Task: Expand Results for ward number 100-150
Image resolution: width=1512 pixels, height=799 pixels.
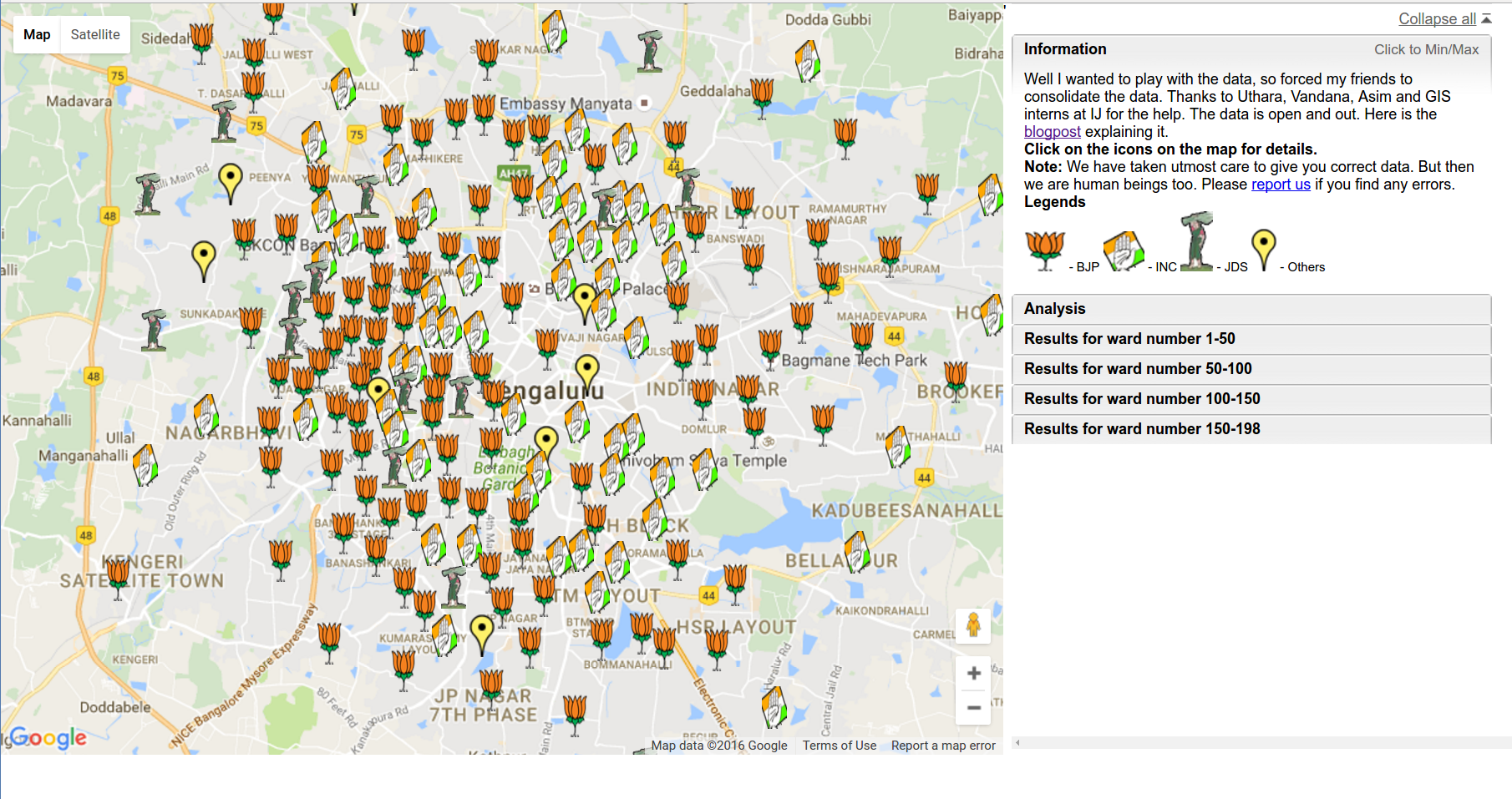Action: tap(1251, 399)
